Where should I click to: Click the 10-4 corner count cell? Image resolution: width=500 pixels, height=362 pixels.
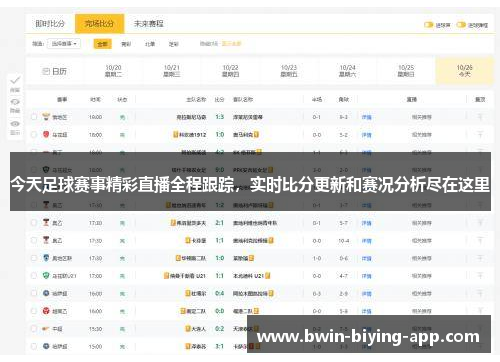click(344, 240)
